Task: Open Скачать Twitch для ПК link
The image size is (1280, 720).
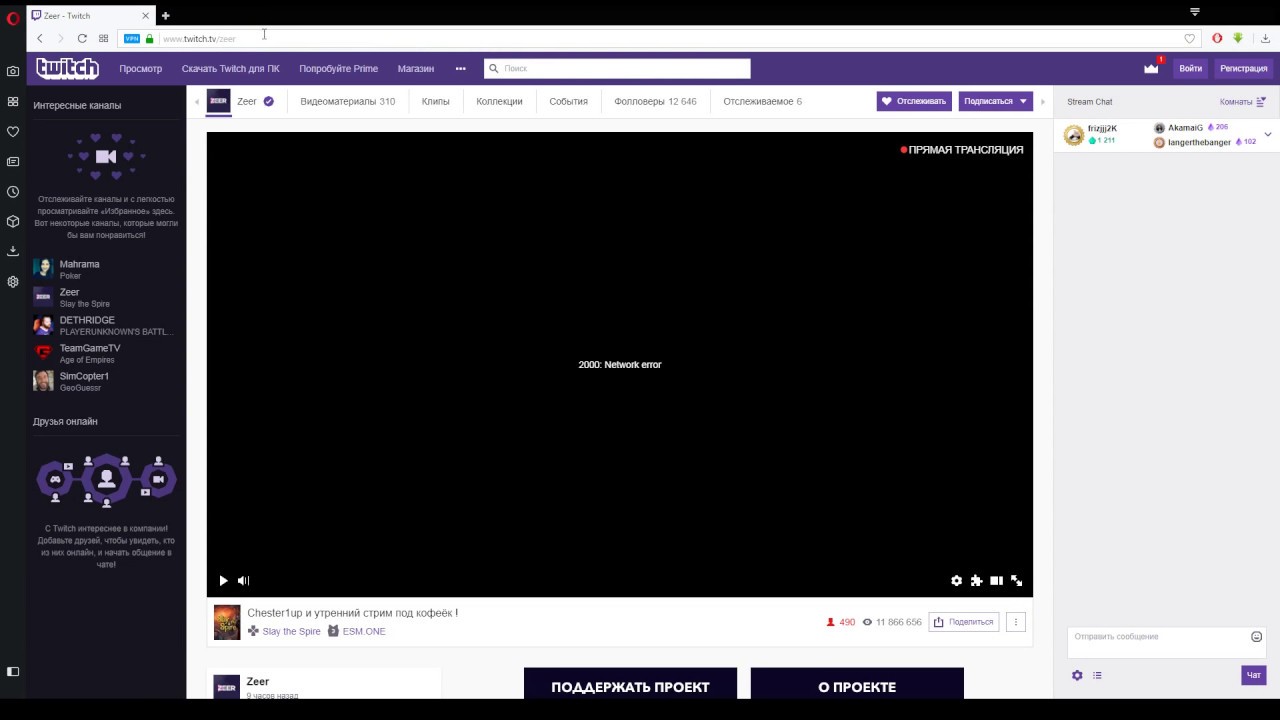Action: (x=231, y=69)
